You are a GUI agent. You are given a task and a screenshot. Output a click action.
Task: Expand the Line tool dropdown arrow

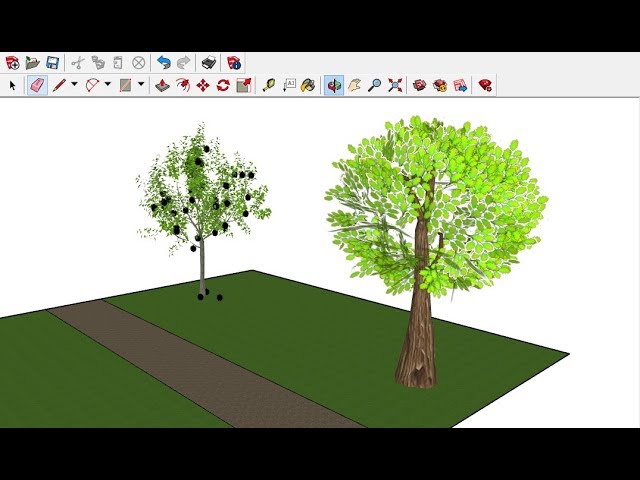(74, 84)
